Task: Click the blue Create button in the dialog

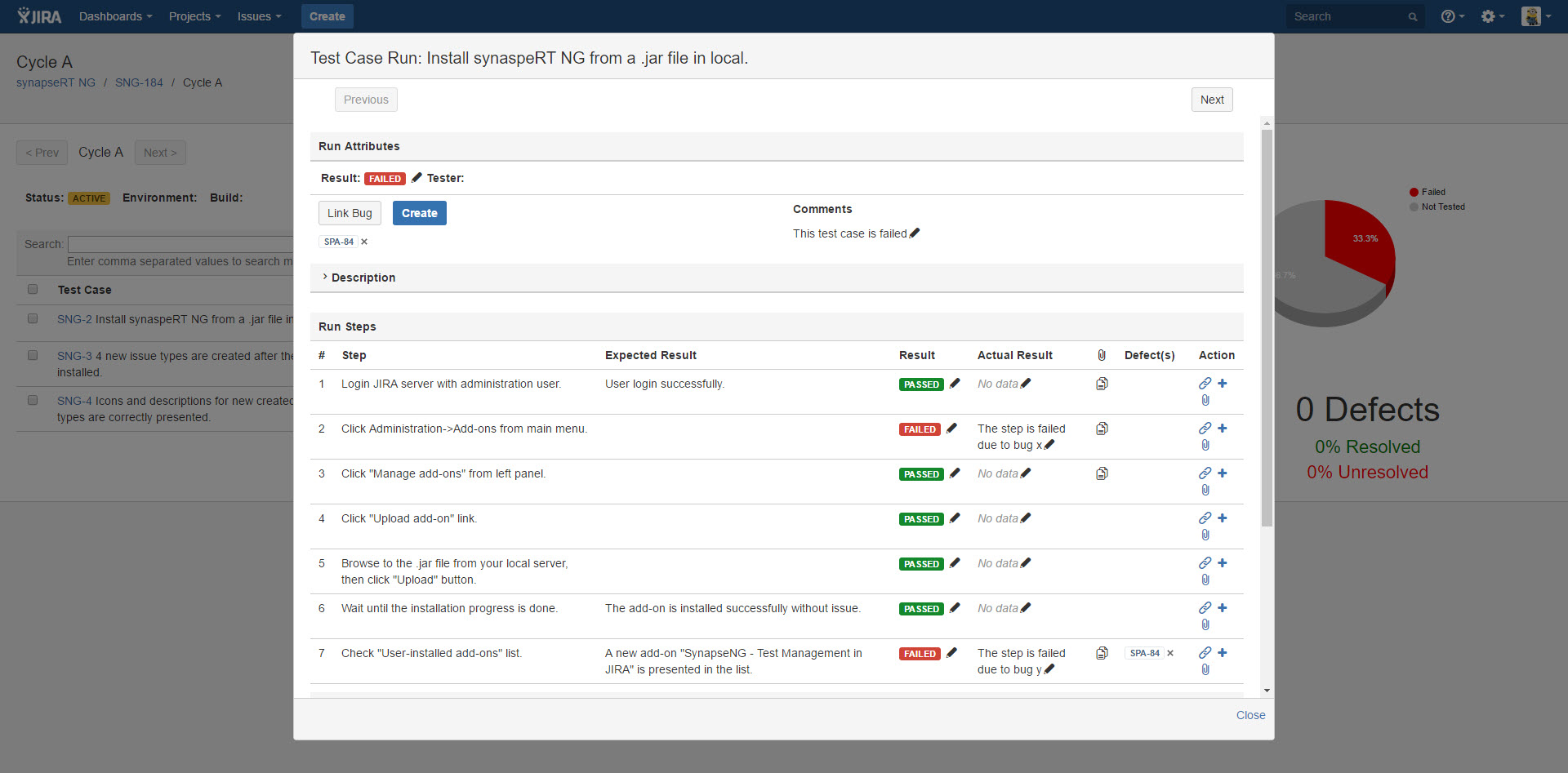Action: click(x=419, y=213)
